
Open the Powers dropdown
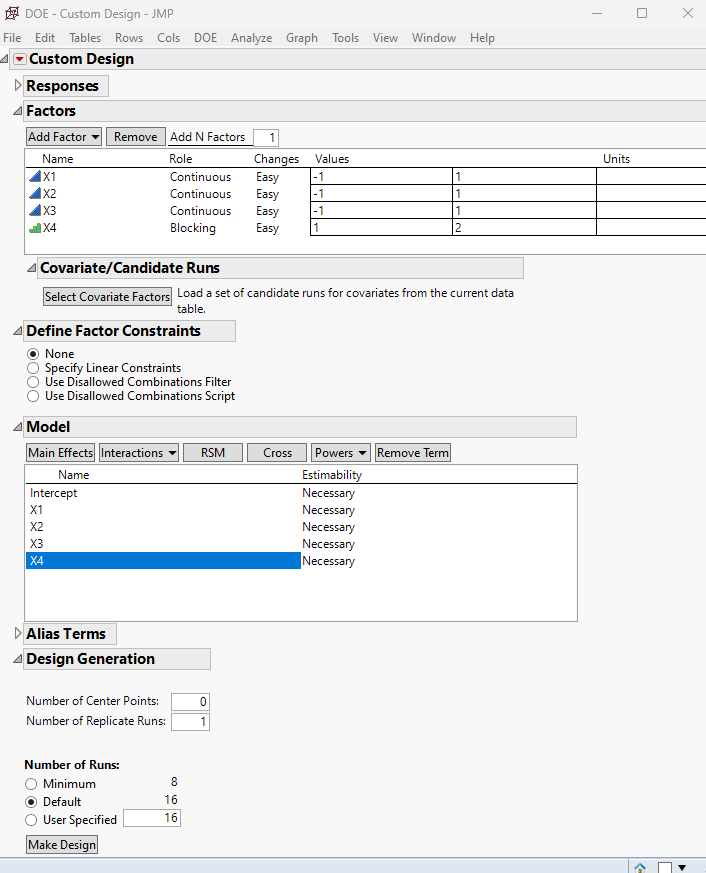pyautogui.click(x=341, y=453)
